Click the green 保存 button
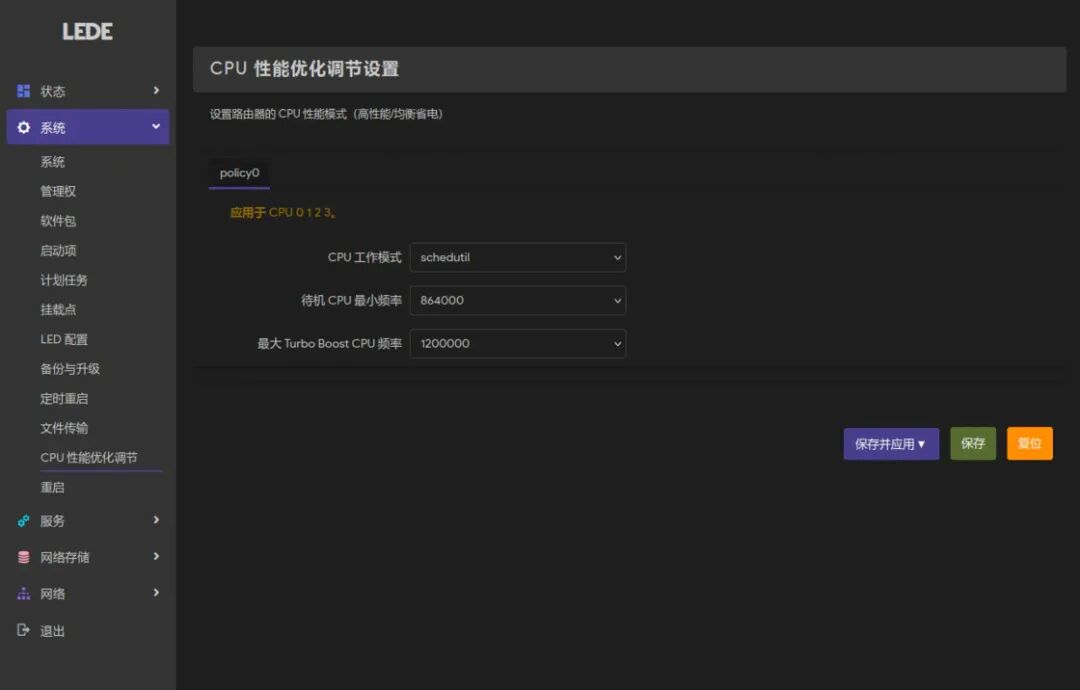This screenshot has height=690, width=1080. [x=973, y=444]
